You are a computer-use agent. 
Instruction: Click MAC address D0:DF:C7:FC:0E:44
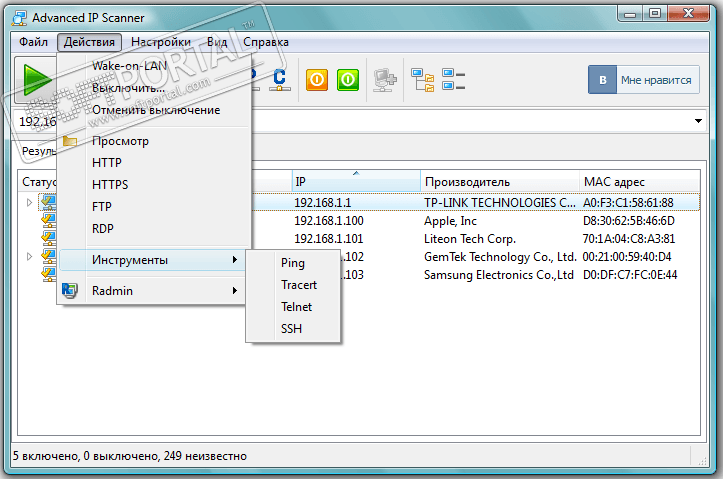[x=630, y=275]
